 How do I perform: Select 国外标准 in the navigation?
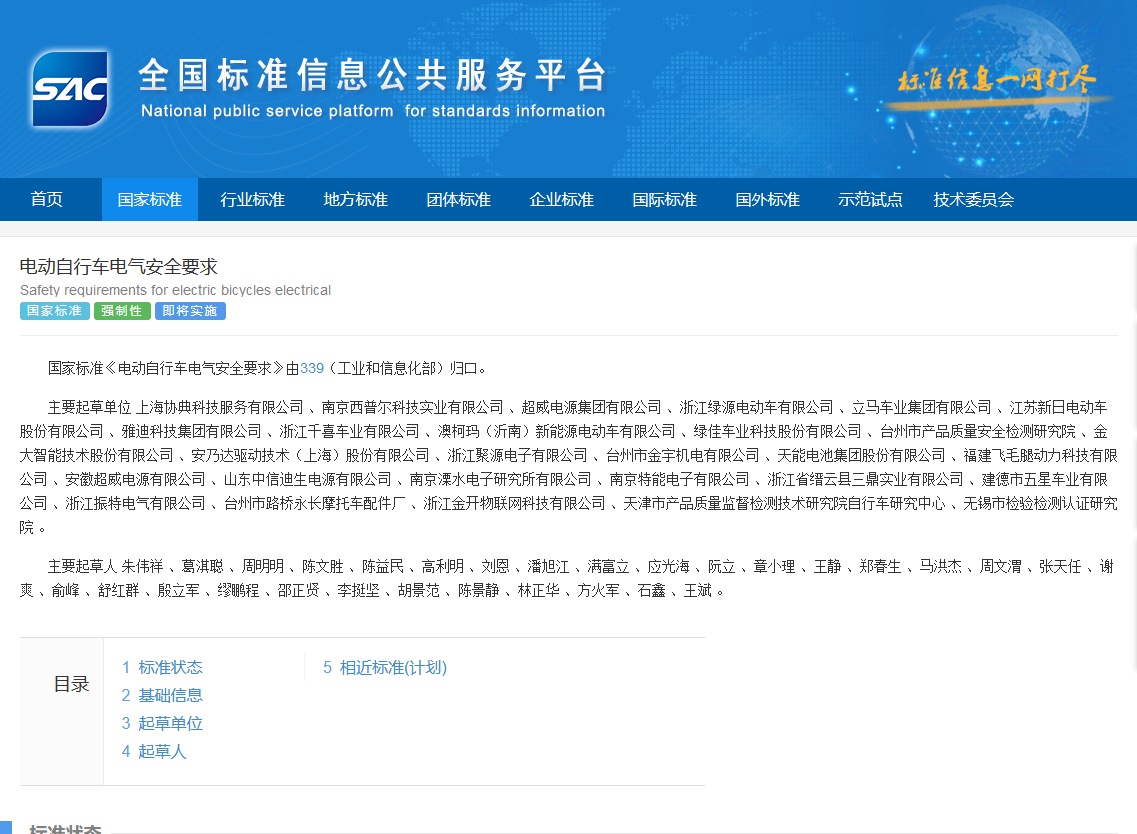[768, 200]
